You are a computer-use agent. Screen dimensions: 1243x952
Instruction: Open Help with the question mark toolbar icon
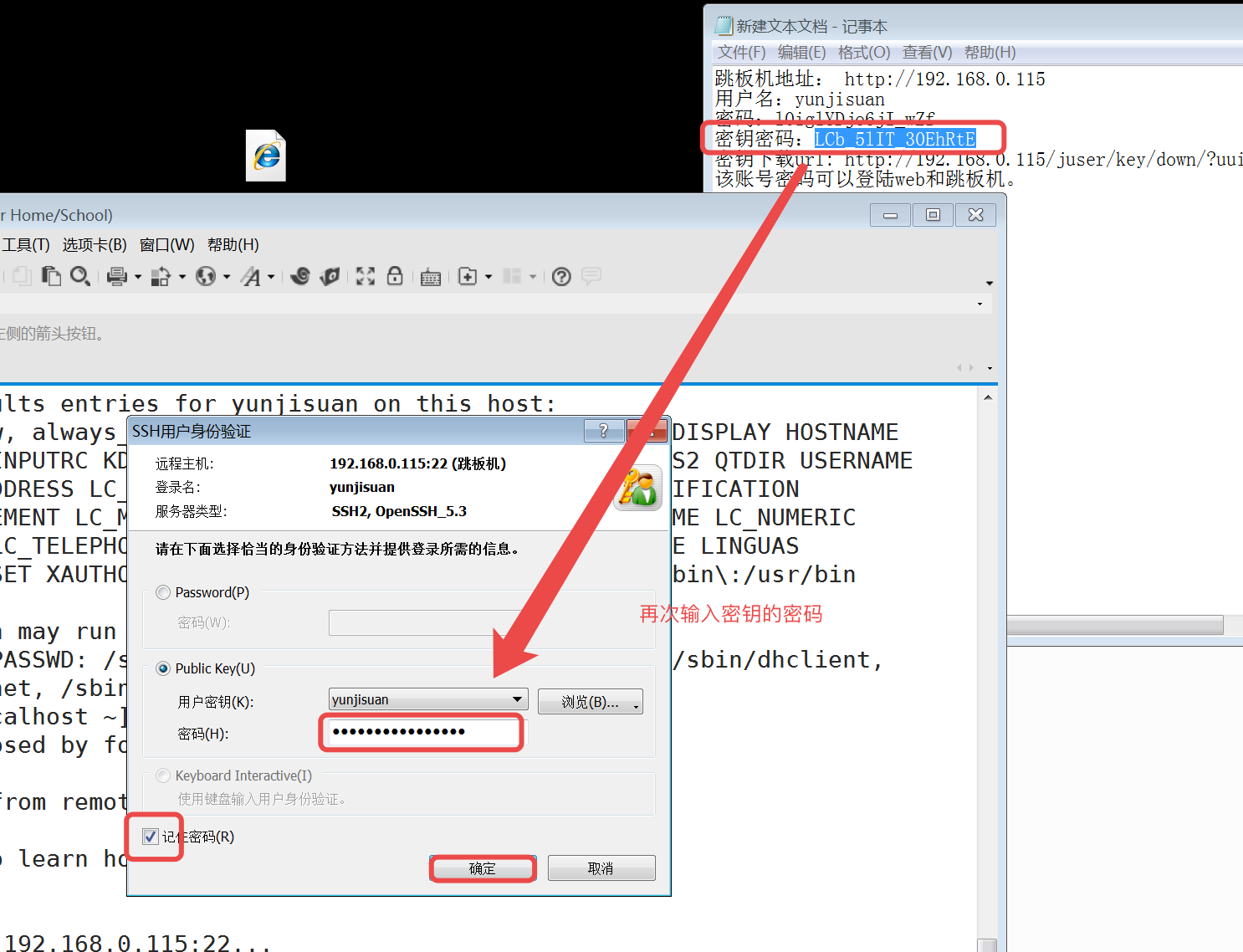(561, 276)
